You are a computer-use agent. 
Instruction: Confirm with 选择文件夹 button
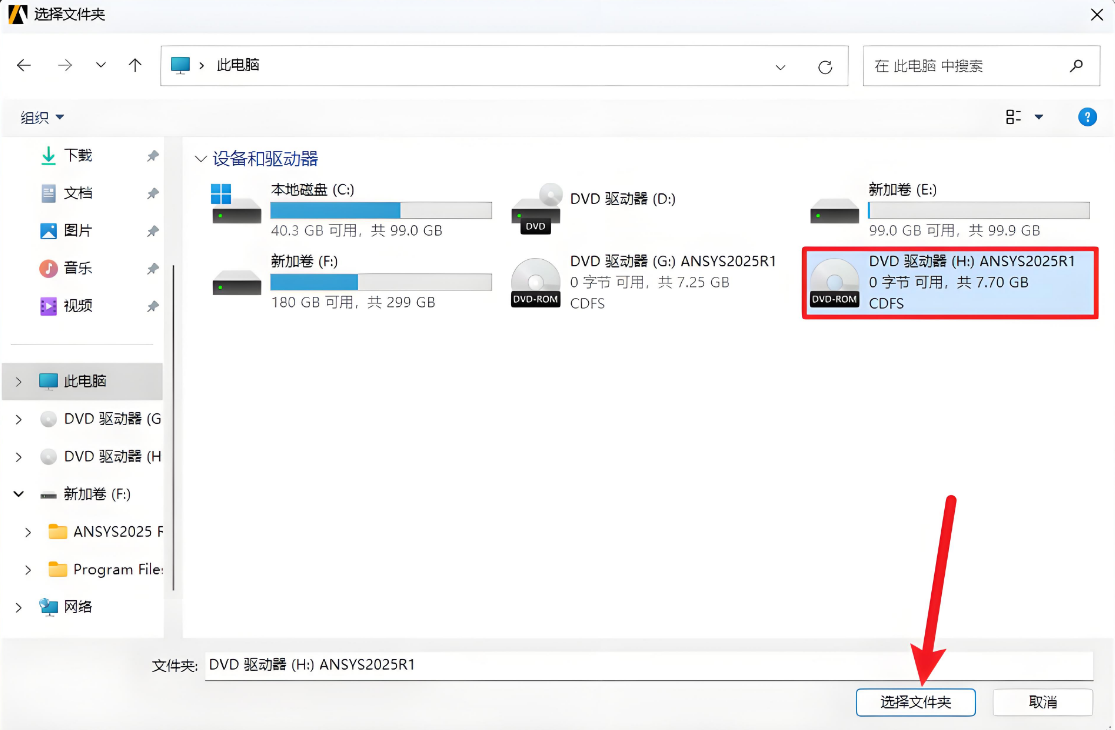(915, 702)
